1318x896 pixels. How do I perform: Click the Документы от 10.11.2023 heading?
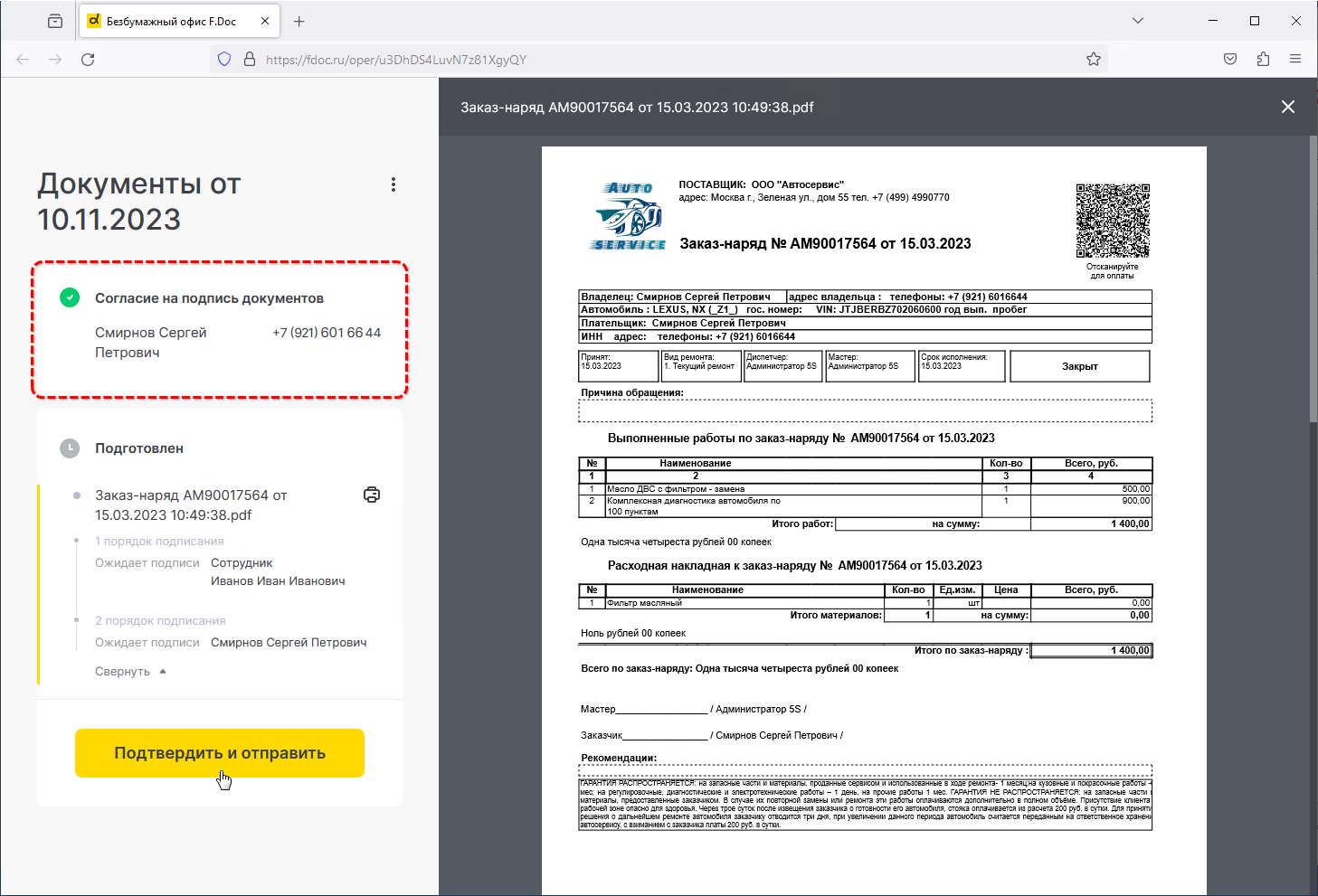139,202
